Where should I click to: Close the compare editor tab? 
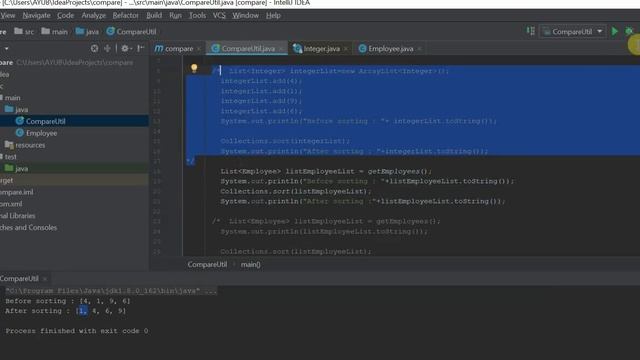click(x=199, y=49)
